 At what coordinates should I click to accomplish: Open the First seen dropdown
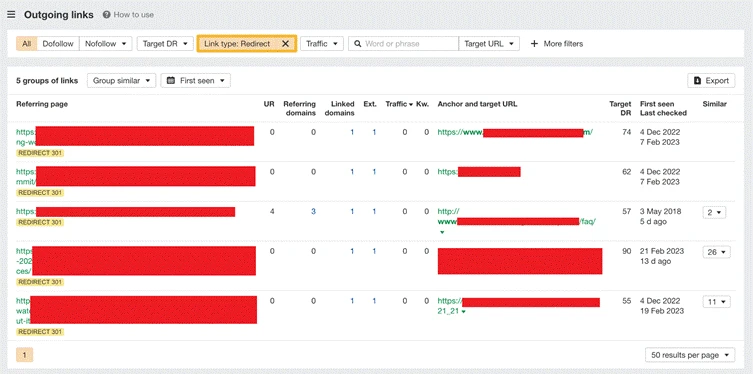point(195,81)
